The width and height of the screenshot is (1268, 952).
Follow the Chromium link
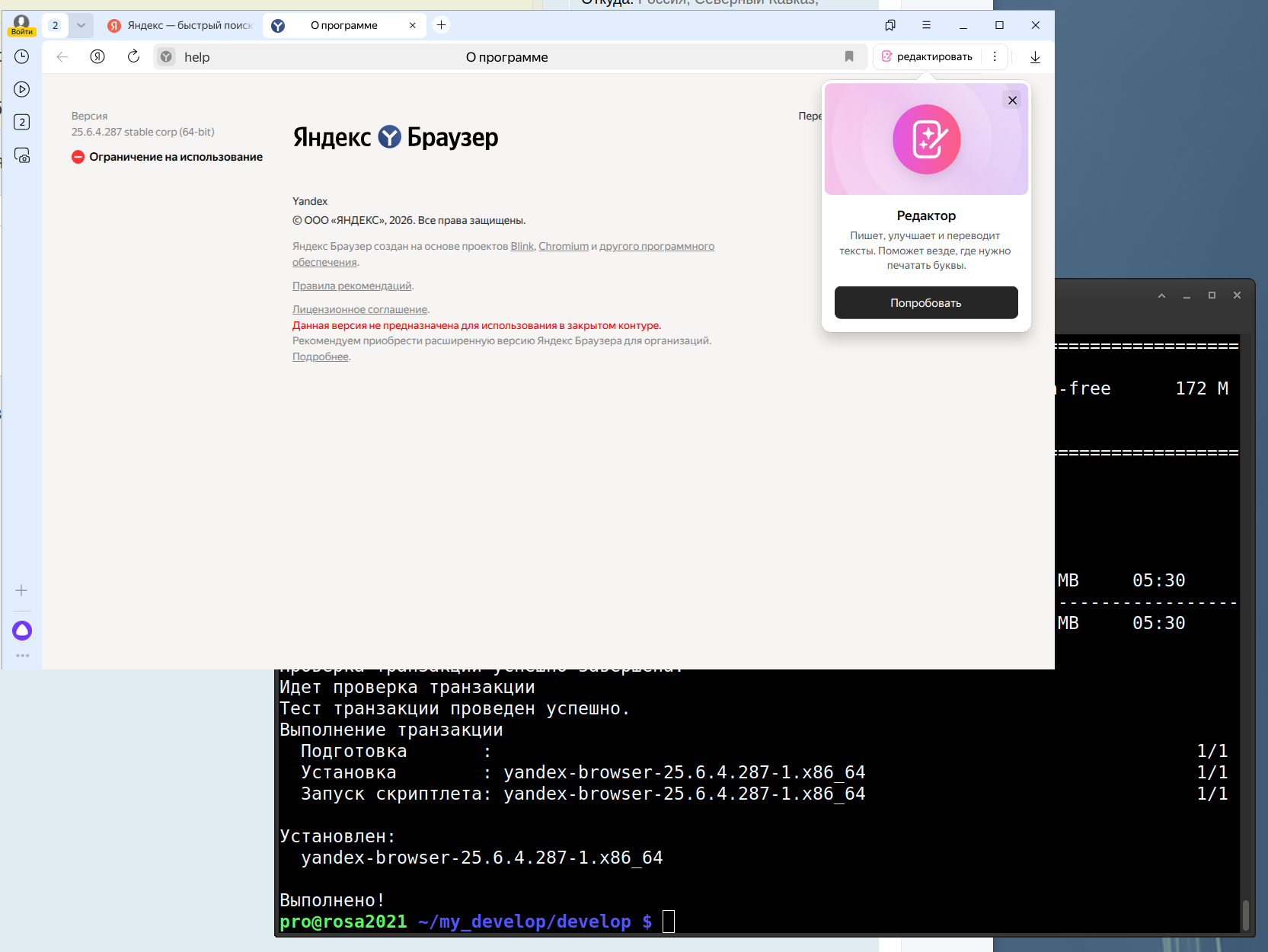[563, 246]
